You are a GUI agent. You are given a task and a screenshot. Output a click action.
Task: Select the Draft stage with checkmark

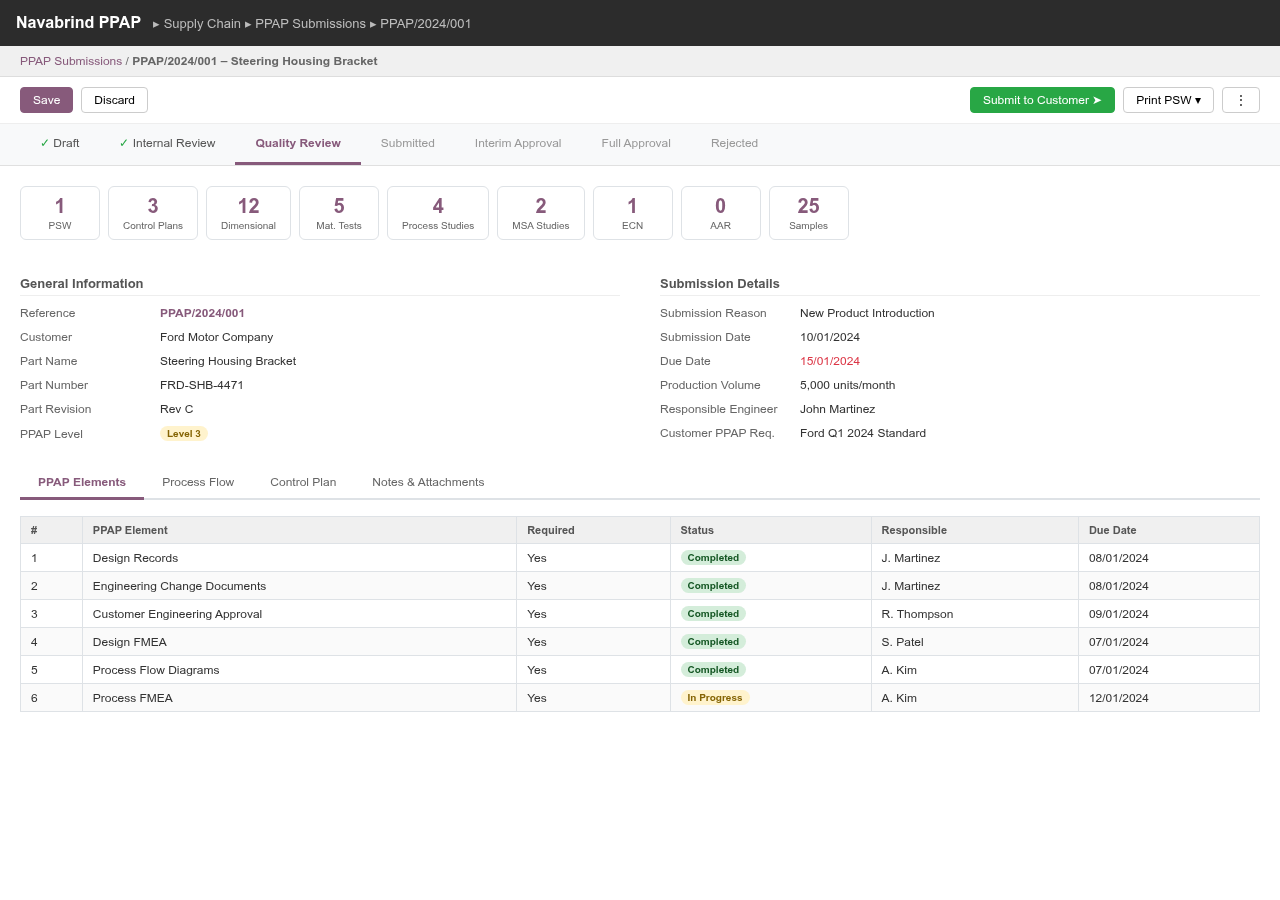60,143
